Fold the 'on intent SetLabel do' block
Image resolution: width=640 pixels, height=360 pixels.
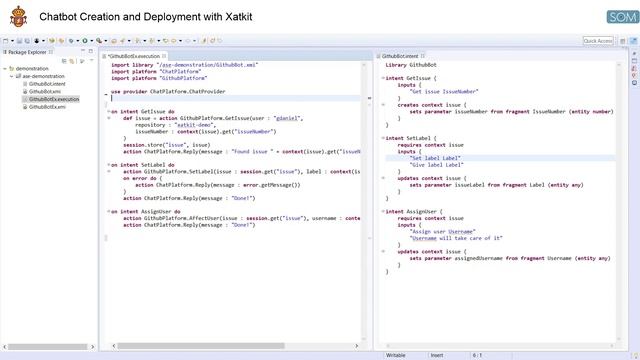click(x=109, y=165)
